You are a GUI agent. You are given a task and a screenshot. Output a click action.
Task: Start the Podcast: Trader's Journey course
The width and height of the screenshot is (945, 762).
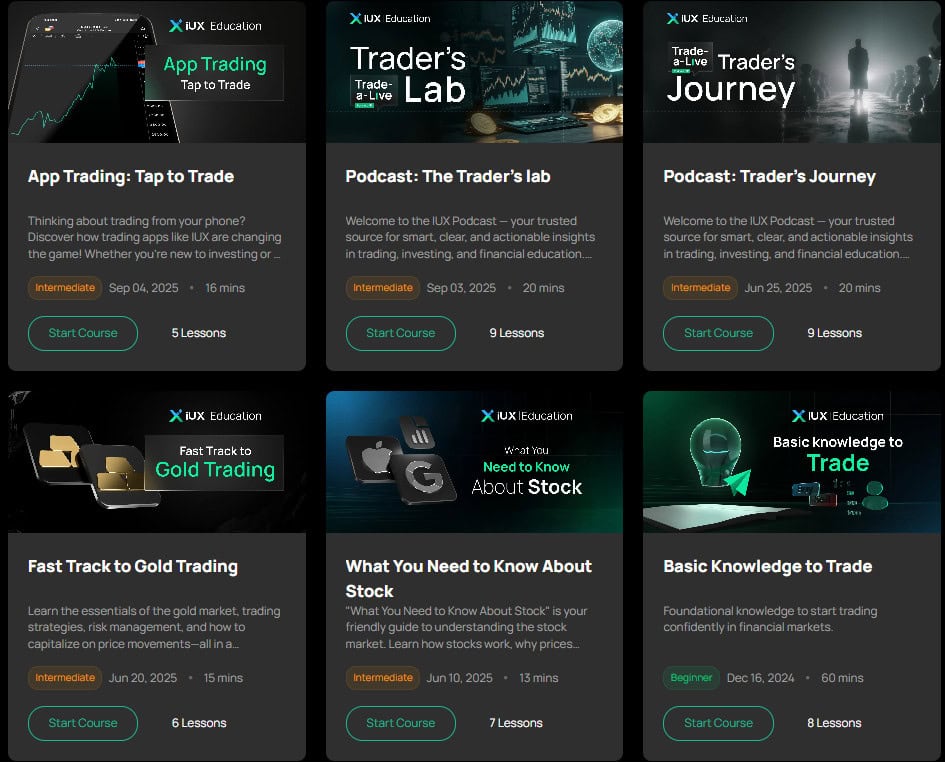click(x=718, y=333)
